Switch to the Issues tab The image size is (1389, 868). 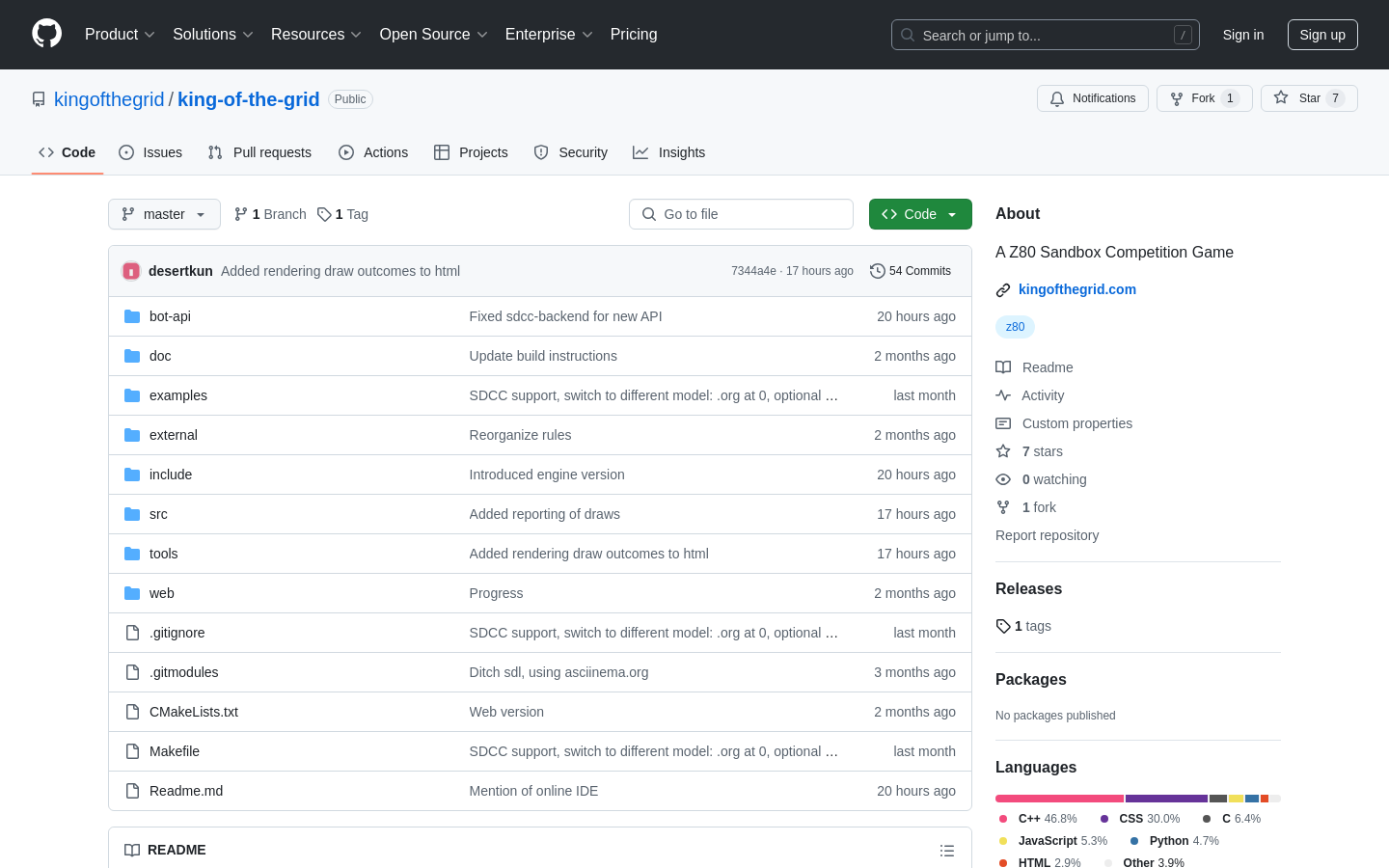[x=150, y=152]
